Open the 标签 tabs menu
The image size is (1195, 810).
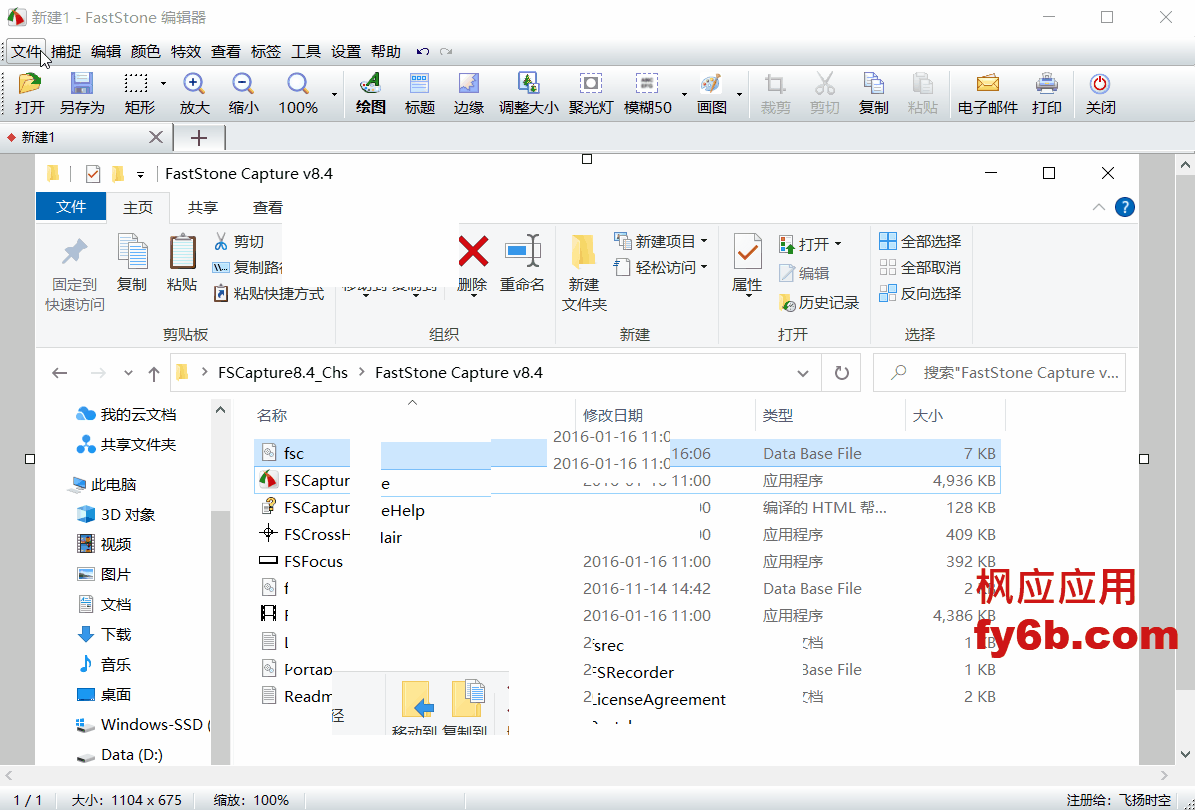coord(266,52)
